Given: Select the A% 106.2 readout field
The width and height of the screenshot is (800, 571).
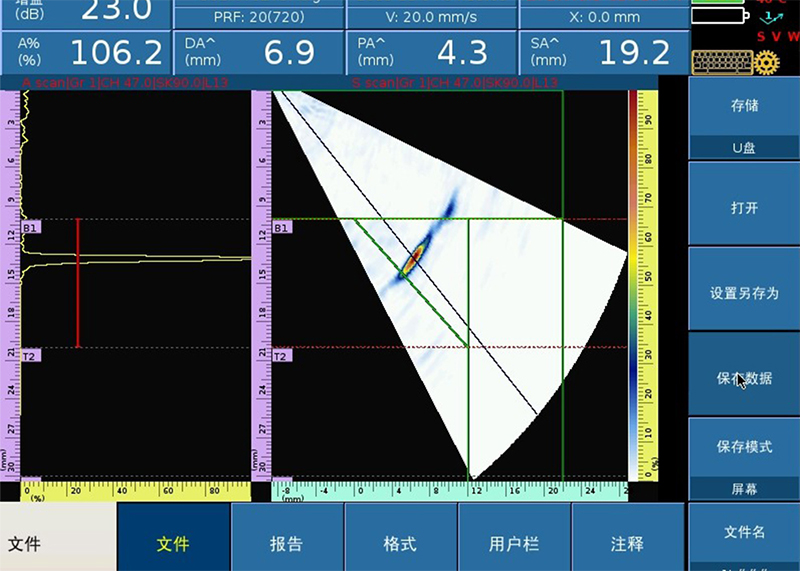Looking at the screenshot, I should [86, 53].
